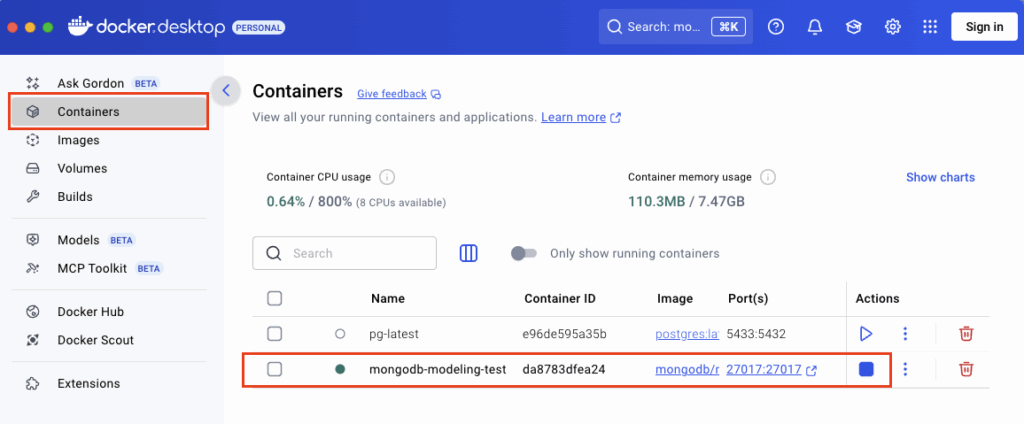Click the 5433:5432 port text
The width and height of the screenshot is (1024, 424).
tap(756, 334)
